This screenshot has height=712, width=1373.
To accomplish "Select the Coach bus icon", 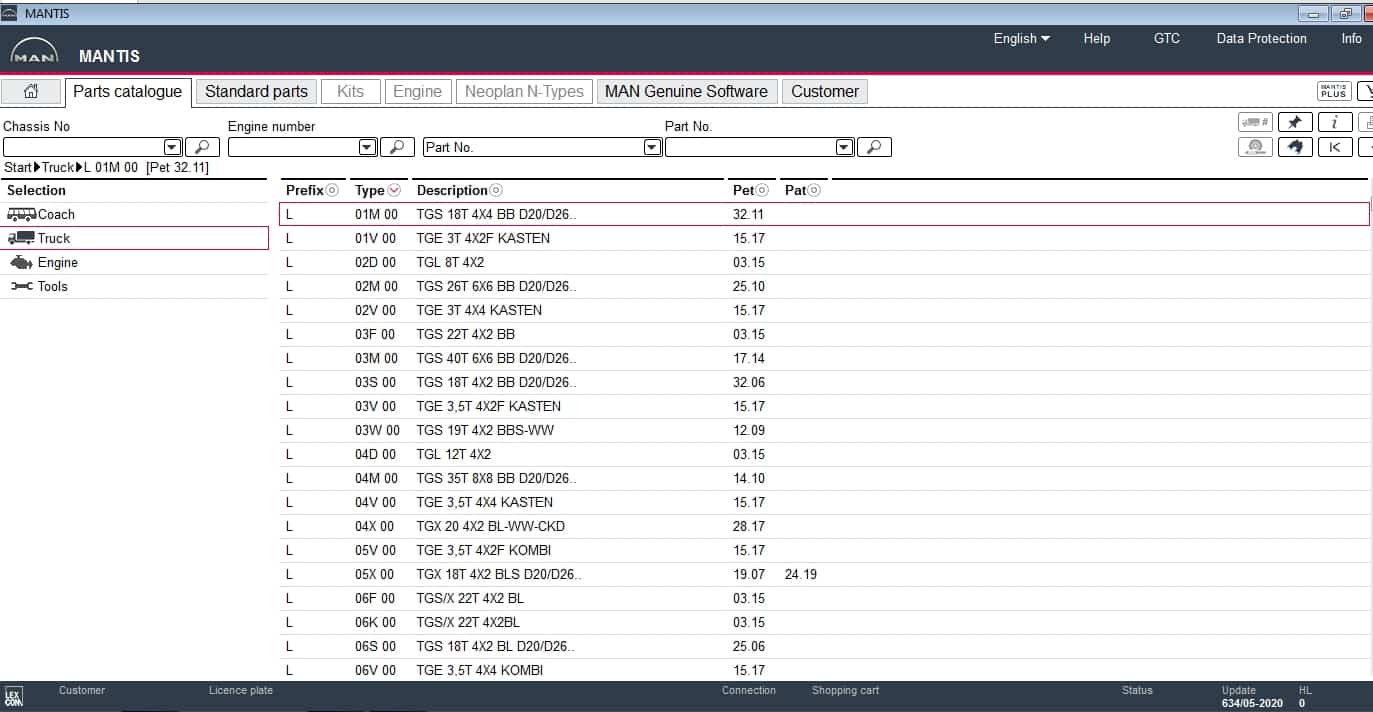I will (21, 214).
